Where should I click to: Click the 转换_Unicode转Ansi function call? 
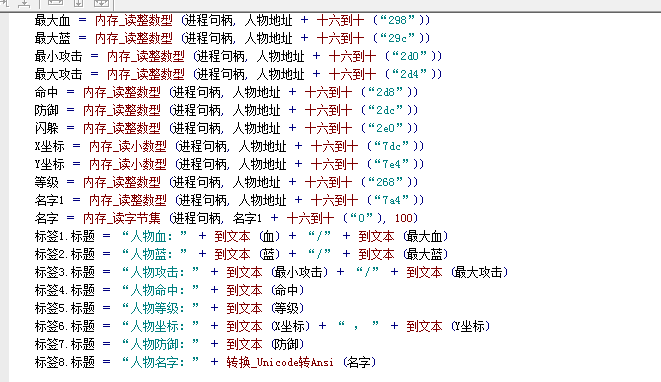pyautogui.click(x=280, y=362)
